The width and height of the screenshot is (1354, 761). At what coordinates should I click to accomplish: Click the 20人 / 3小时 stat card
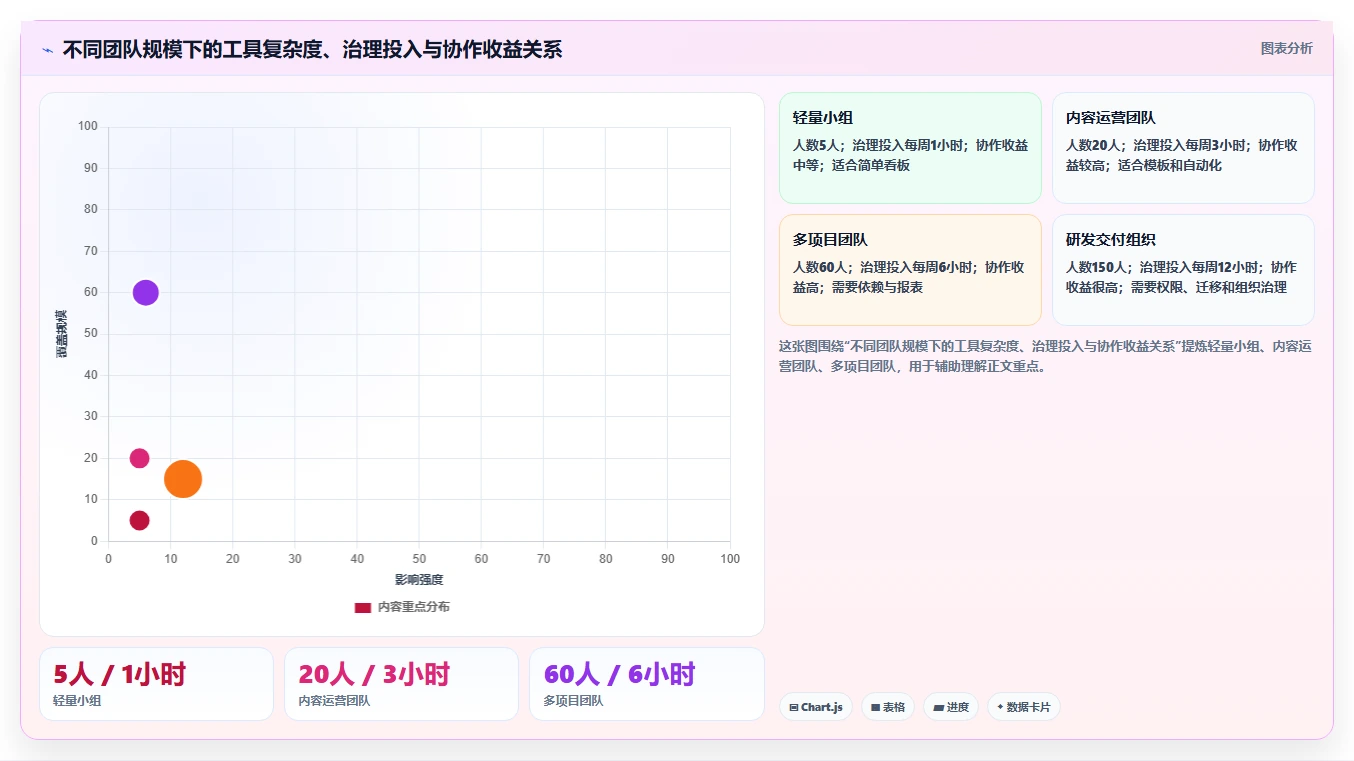coord(401,684)
